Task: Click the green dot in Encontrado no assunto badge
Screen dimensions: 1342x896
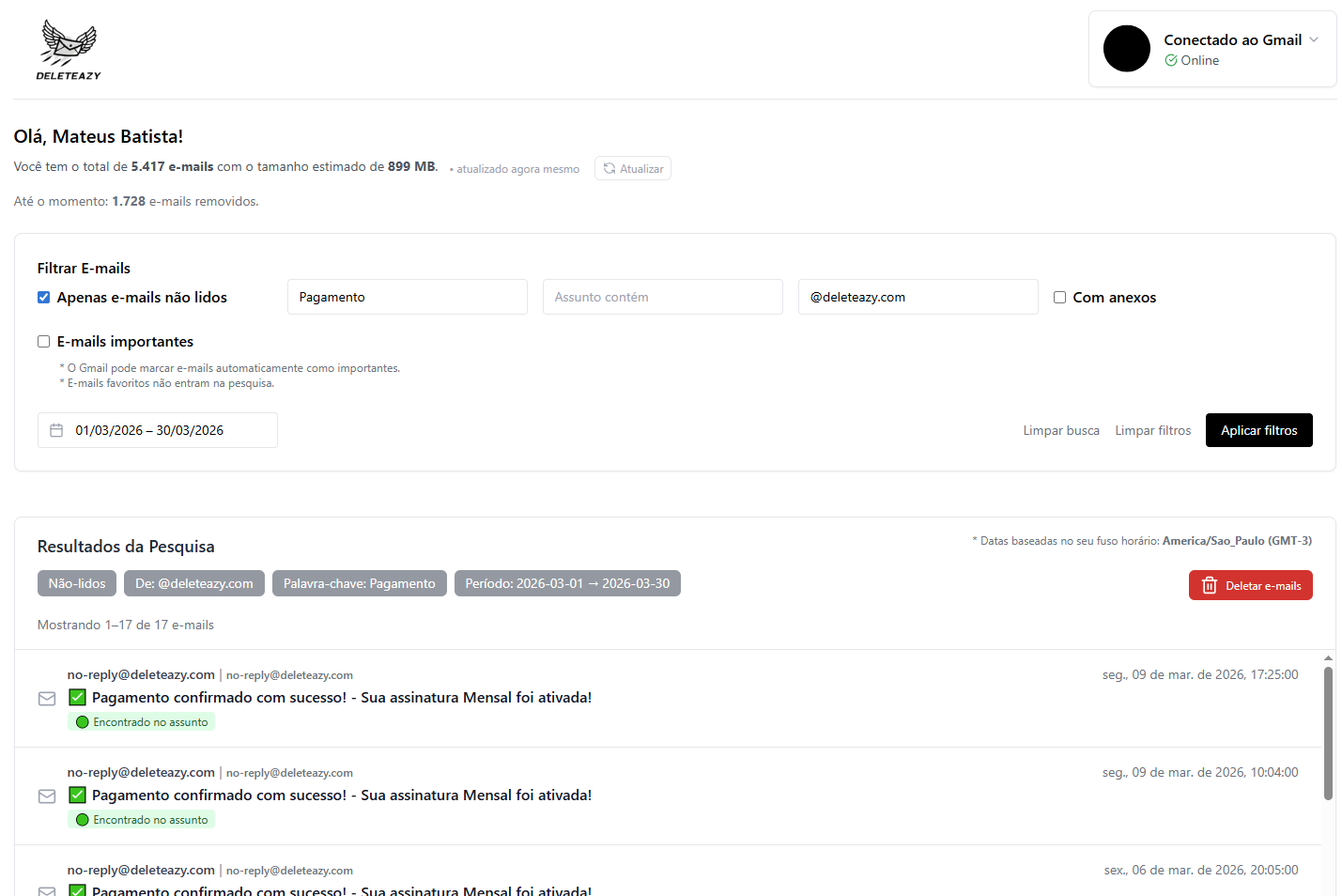Action: (84, 721)
